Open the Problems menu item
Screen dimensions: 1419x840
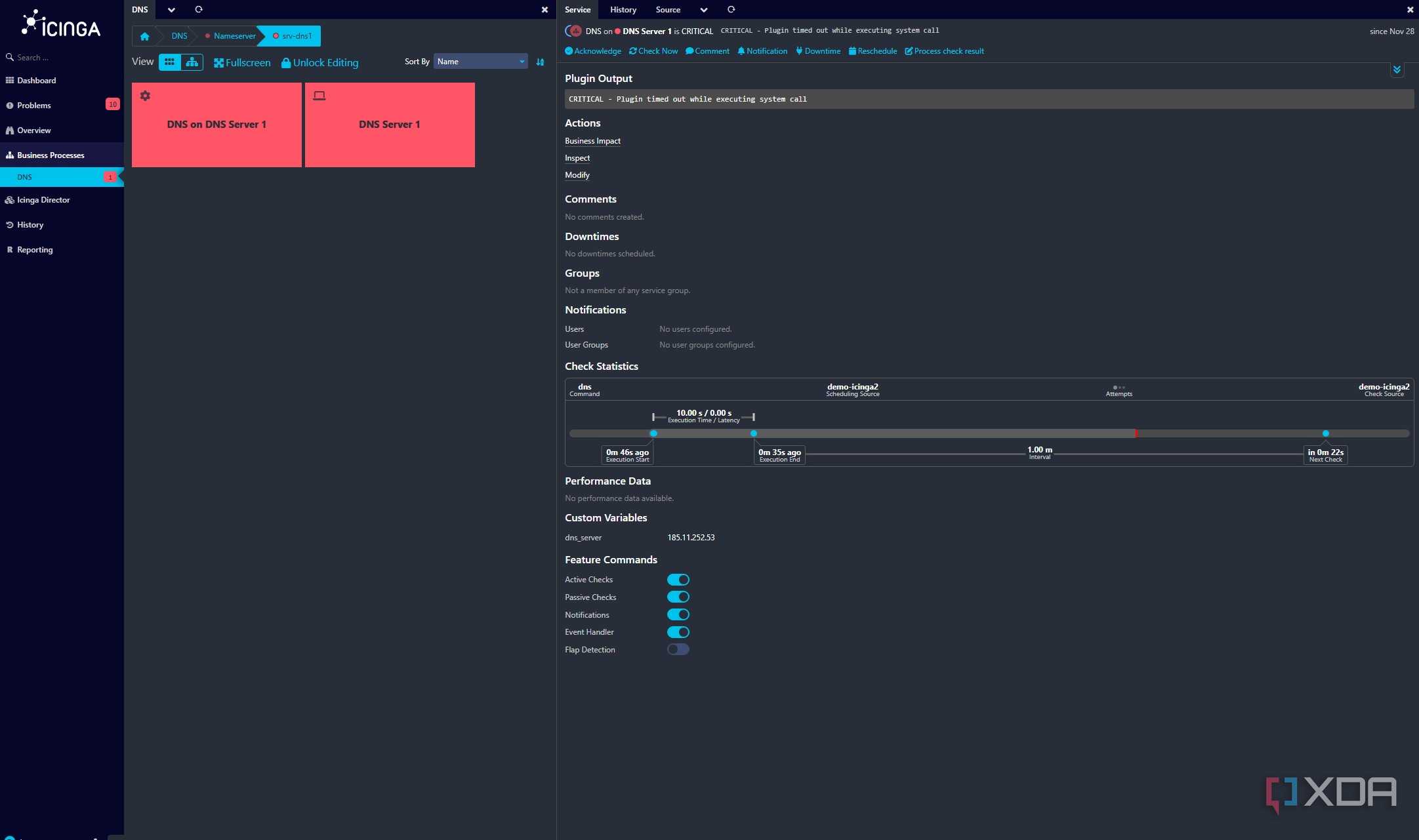click(62, 105)
